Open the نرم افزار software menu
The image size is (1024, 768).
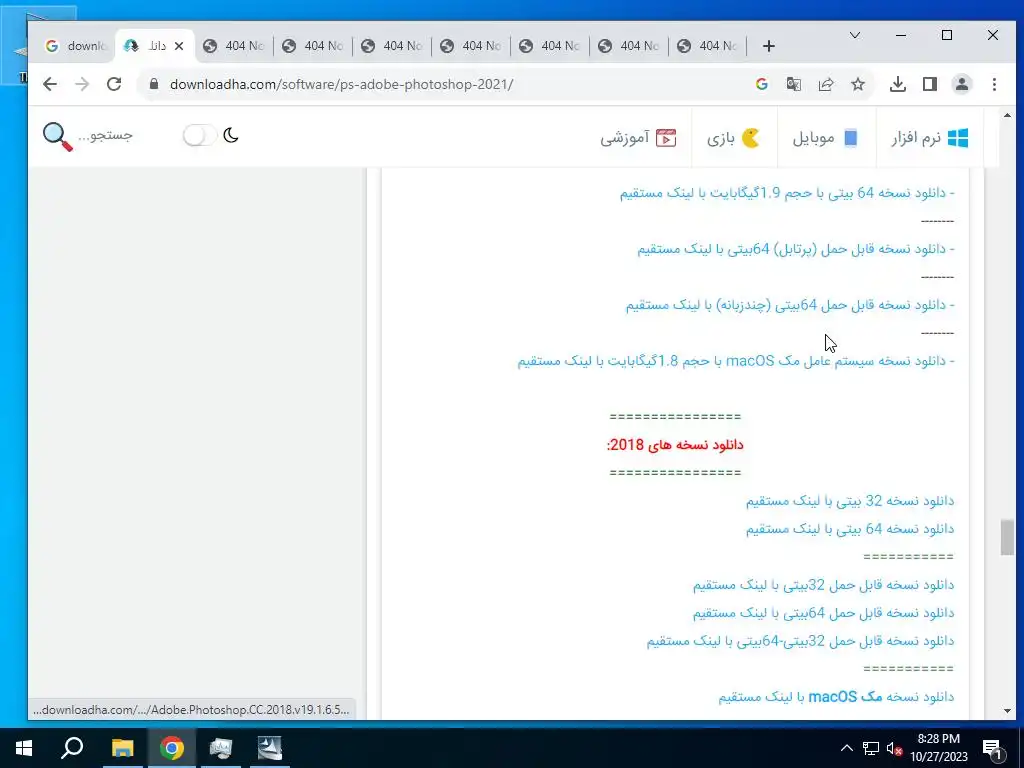929,138
